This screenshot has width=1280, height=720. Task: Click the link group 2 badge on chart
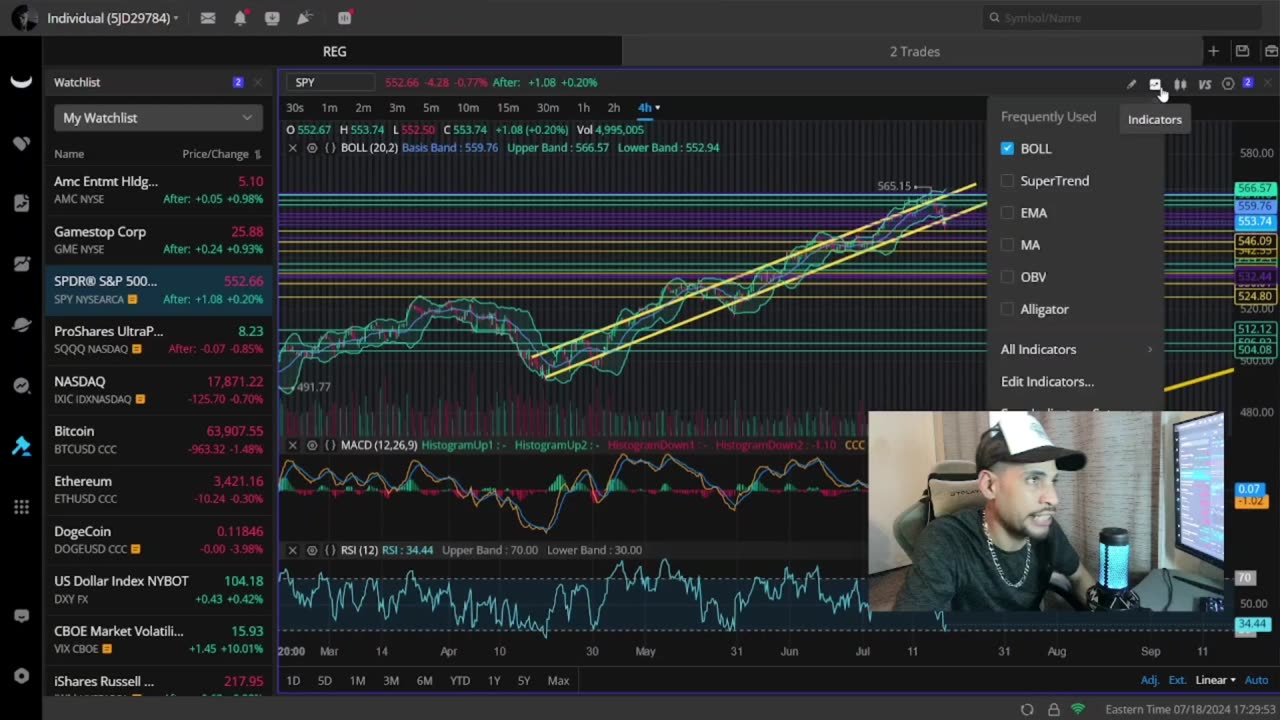[1247, 83]
